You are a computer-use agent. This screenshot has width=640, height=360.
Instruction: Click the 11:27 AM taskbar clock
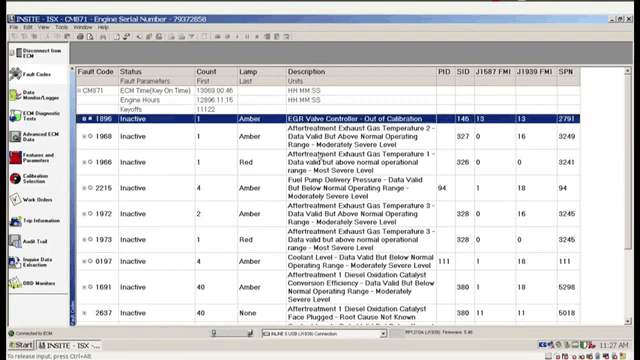614,345
